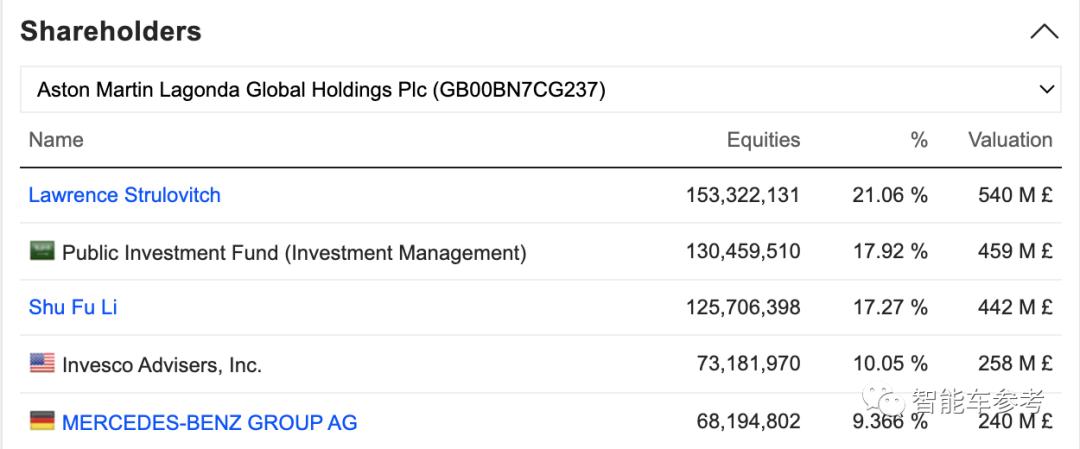Screen dimensions: 1080x449
Task: Select Invesco Advisers, Inc. row text
Action: [x=162, y=365]
